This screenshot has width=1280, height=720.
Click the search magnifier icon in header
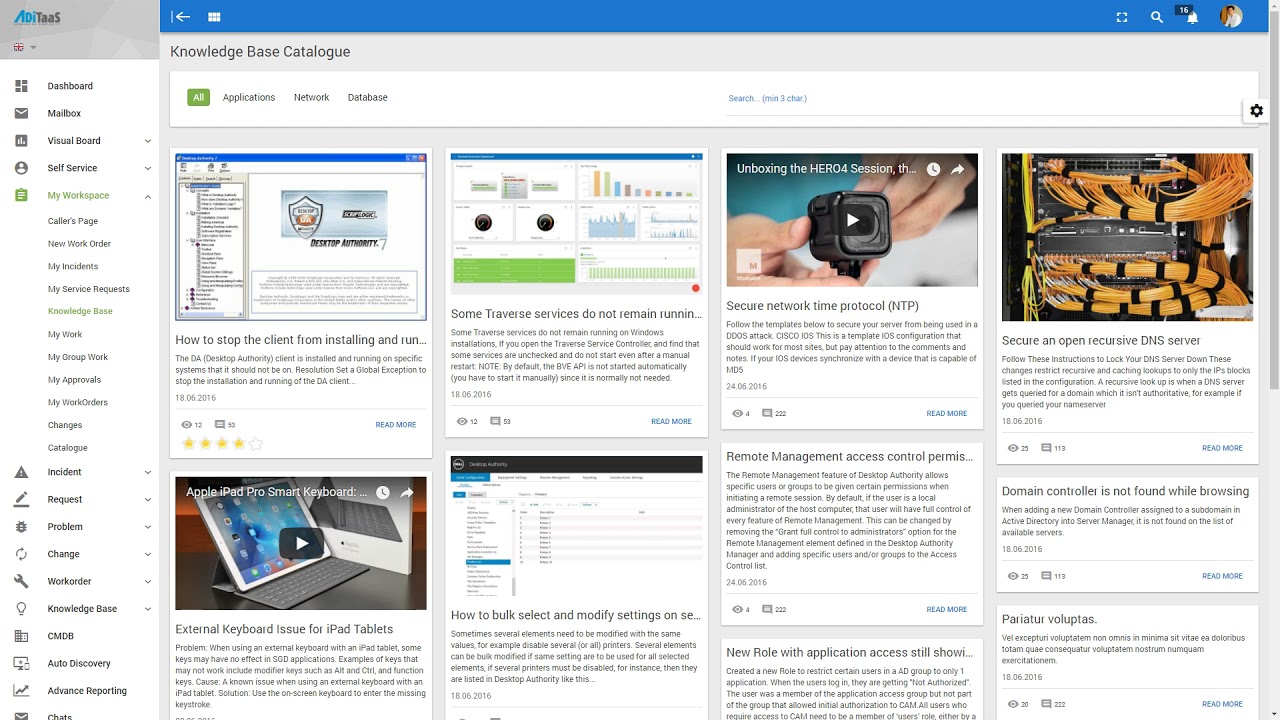[1157, 17]
